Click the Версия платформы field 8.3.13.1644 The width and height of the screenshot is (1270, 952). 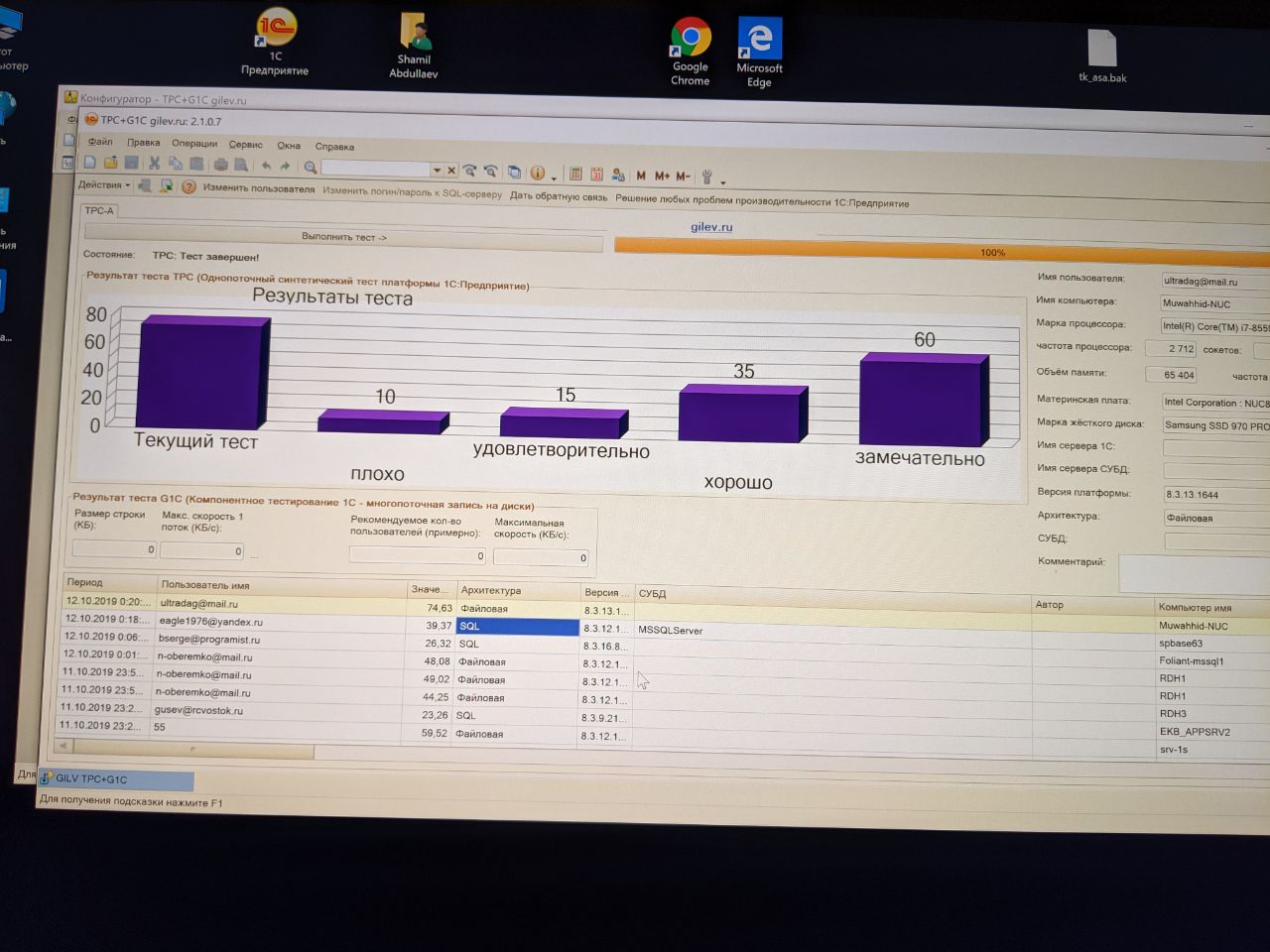(x=1215, y=494)
